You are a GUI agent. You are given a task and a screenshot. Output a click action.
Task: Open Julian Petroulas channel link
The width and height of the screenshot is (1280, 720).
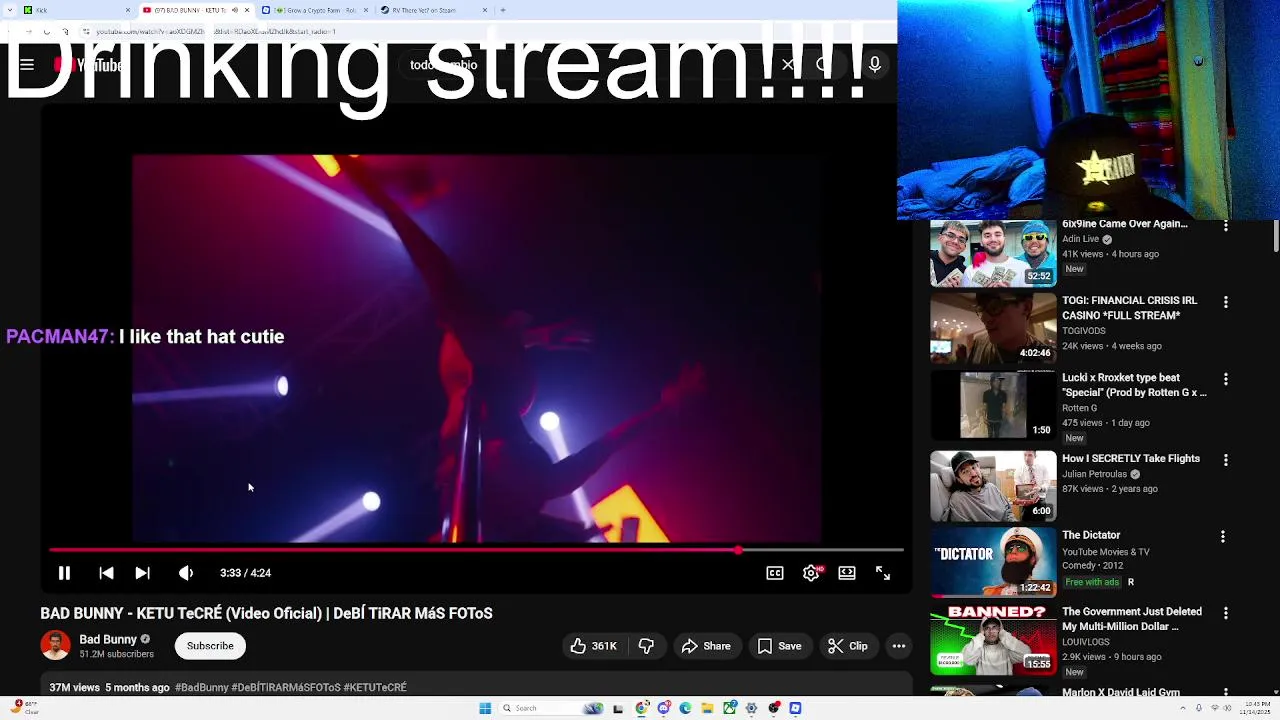pos(1094,474)
